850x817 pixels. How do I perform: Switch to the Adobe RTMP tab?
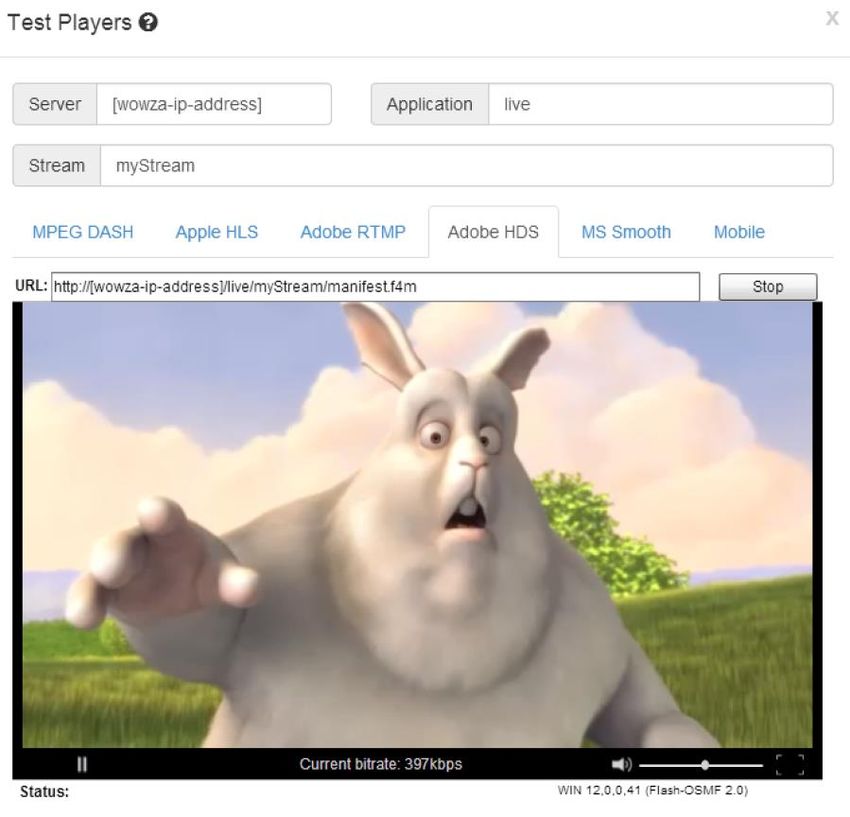tap(353, 232)
